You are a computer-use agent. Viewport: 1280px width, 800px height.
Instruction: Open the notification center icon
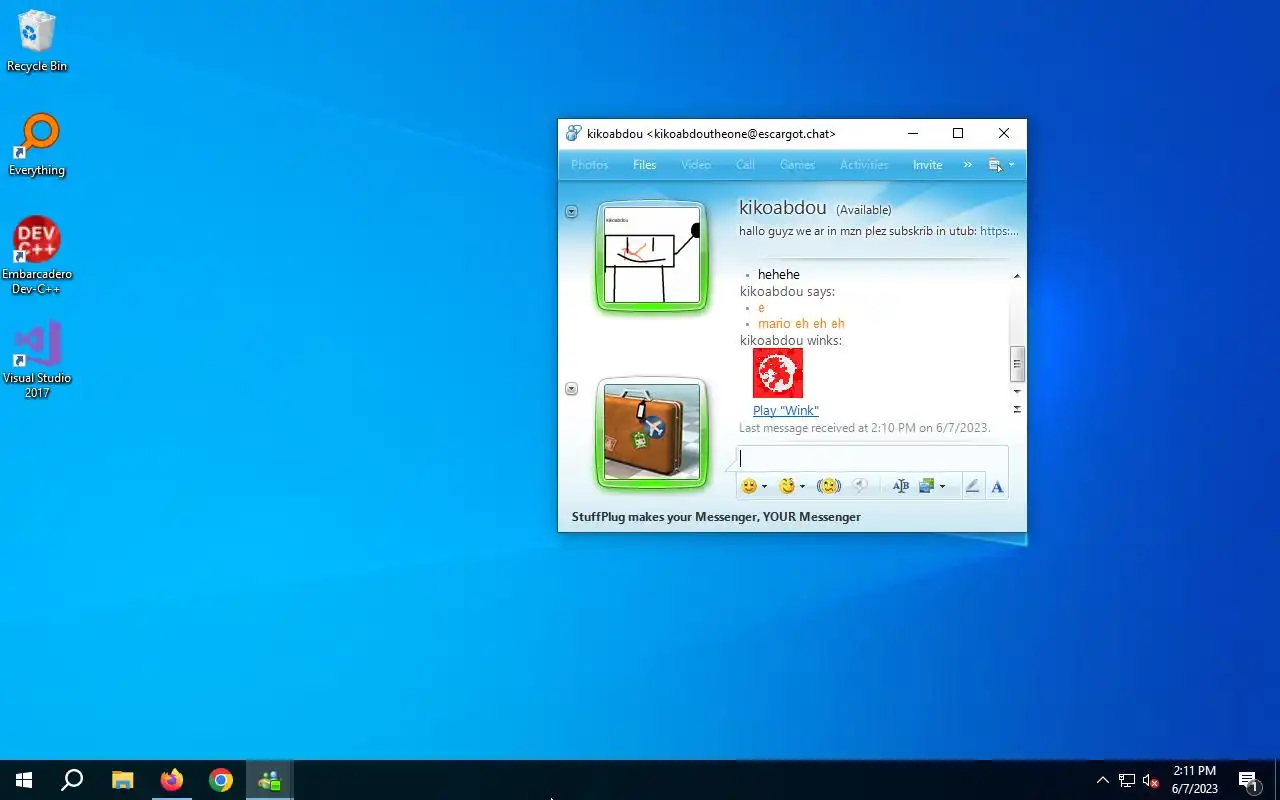tap(1248, 781)
